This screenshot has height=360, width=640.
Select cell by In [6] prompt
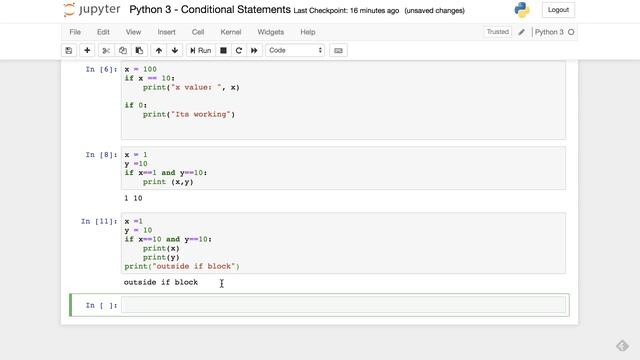101,69
